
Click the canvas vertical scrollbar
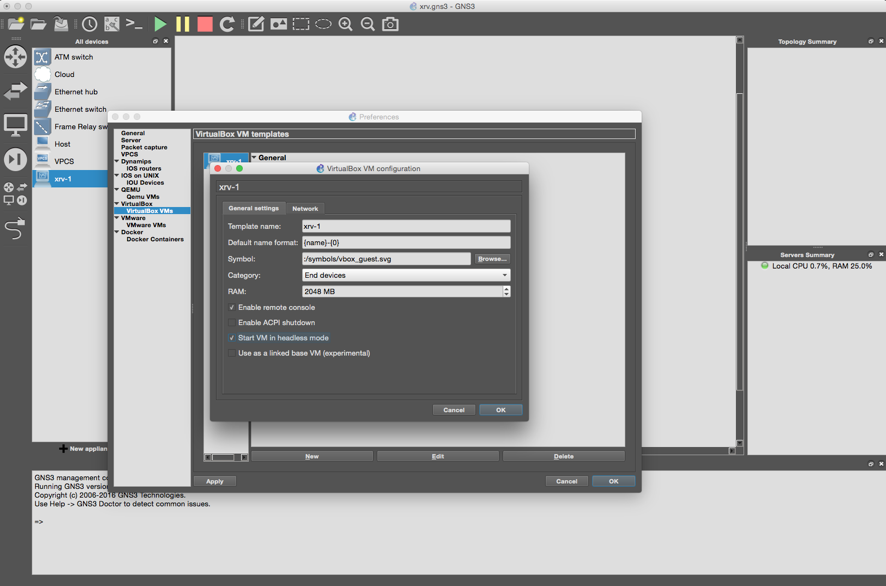tap(740, 242)
